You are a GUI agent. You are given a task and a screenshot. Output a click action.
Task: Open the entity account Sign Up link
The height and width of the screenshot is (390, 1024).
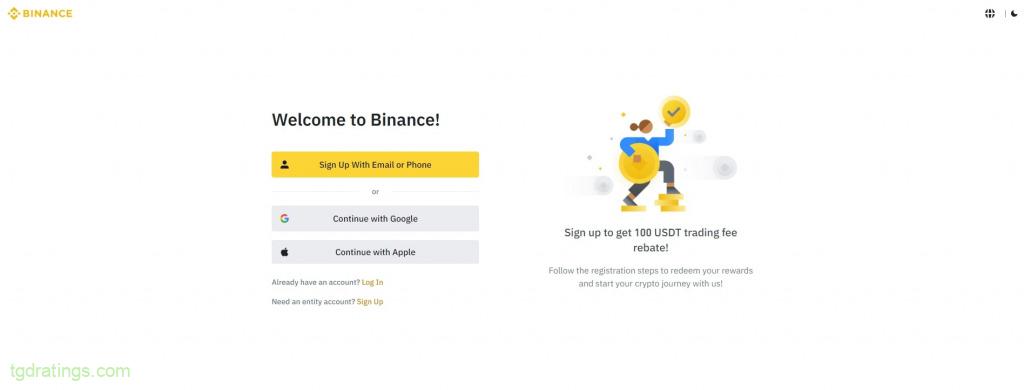[x=370, y=302]
